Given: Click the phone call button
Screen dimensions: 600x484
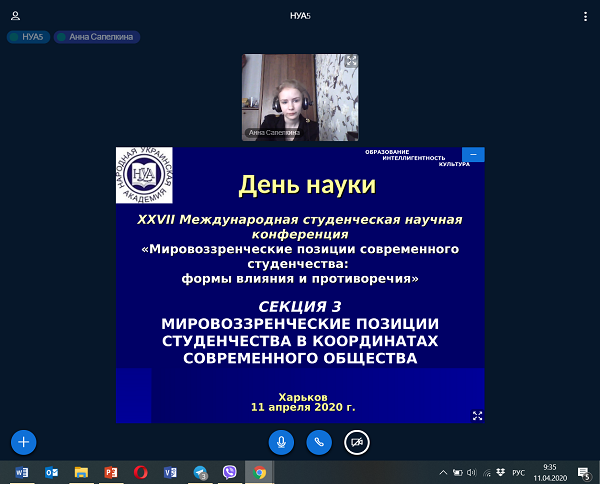Looking at the screenshot, I should click(319, 441).
